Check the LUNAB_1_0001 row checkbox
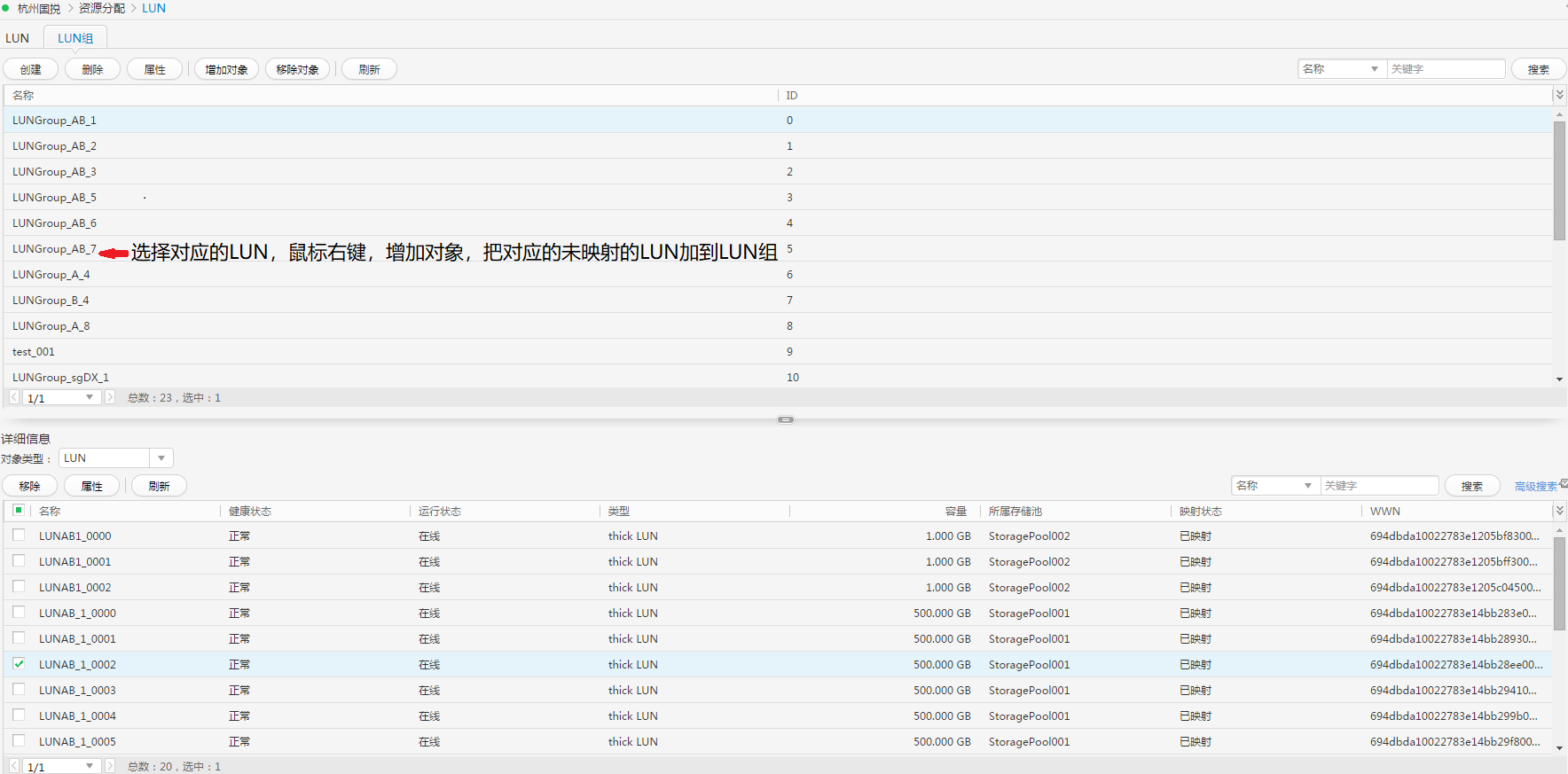Image resolution: width=1568 pixels, height=774 pixels. pyautogui.click(x=19, y=637)
